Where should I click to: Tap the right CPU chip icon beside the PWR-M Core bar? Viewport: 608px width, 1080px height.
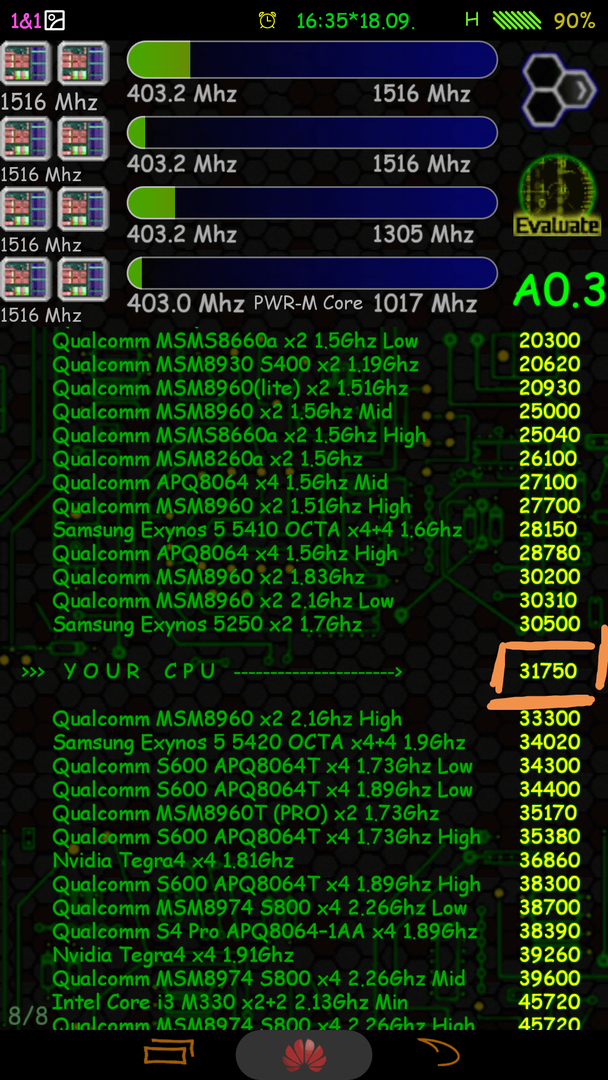[83, 279]
